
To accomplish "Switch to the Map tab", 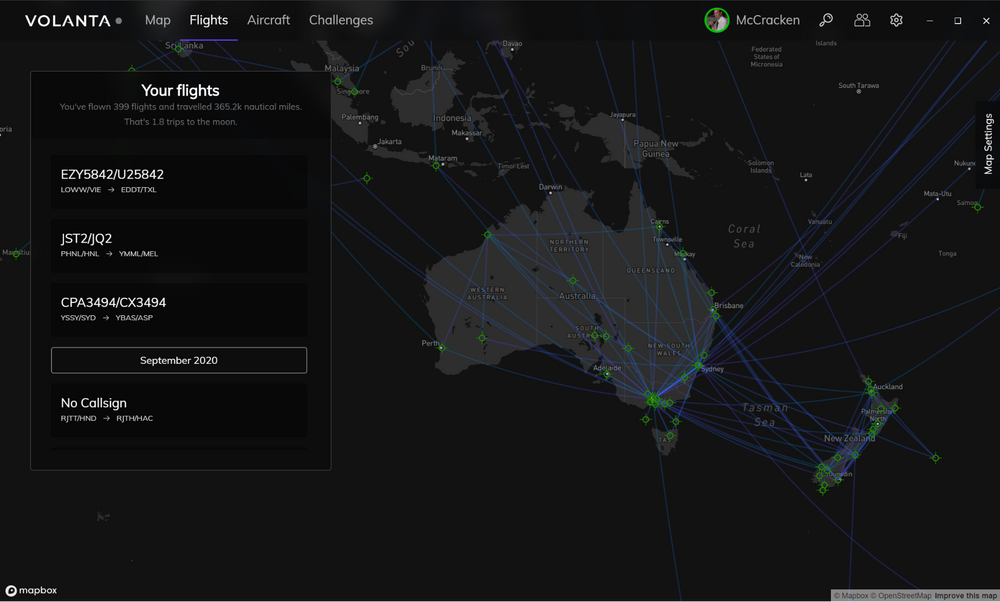I will [x=157, y=19].
